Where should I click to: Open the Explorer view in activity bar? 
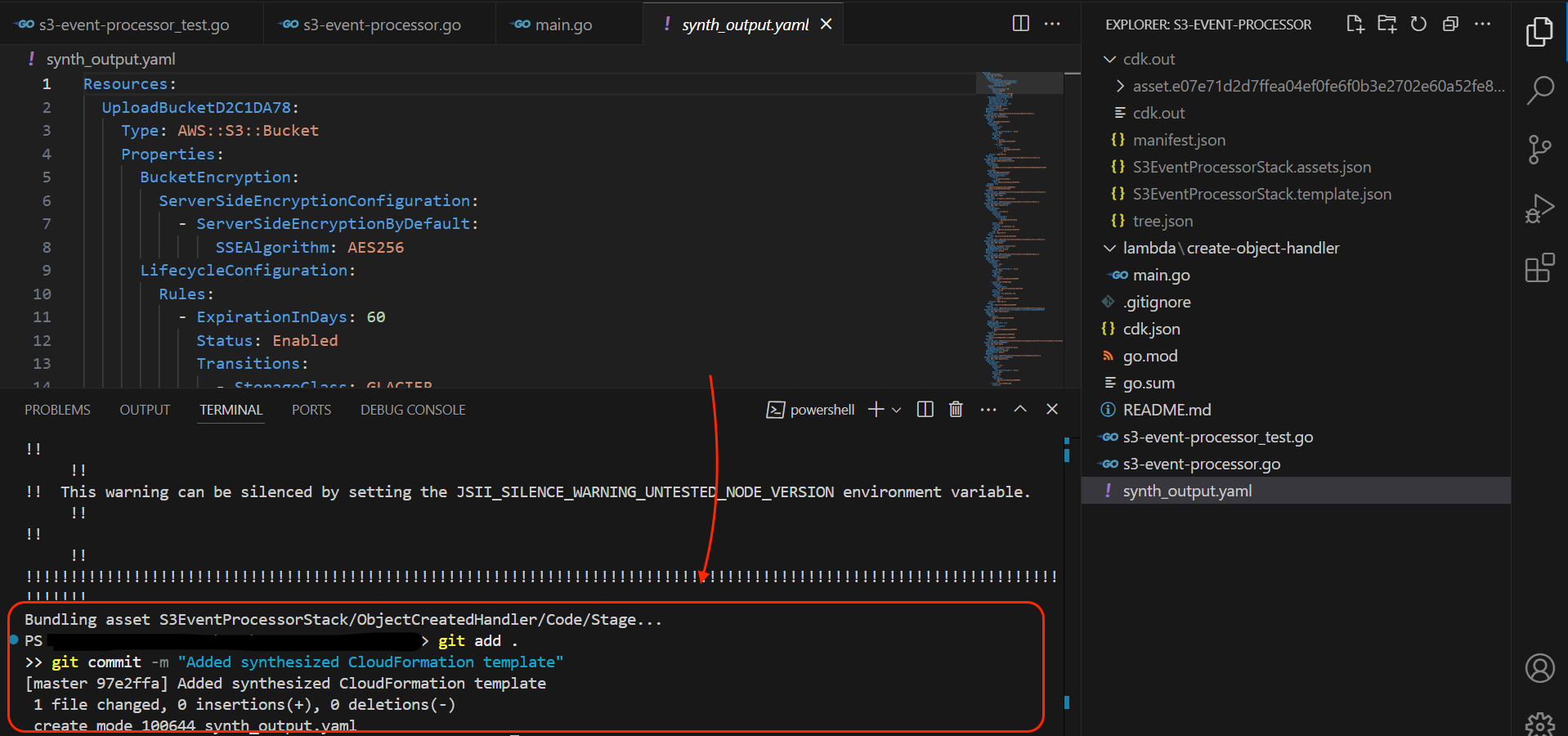pyautogui.click(x=1539, y=32)
